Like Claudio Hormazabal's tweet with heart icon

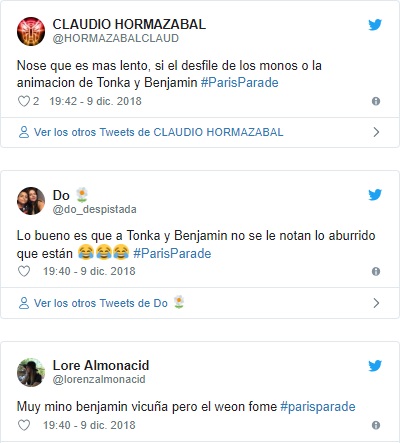24,101
